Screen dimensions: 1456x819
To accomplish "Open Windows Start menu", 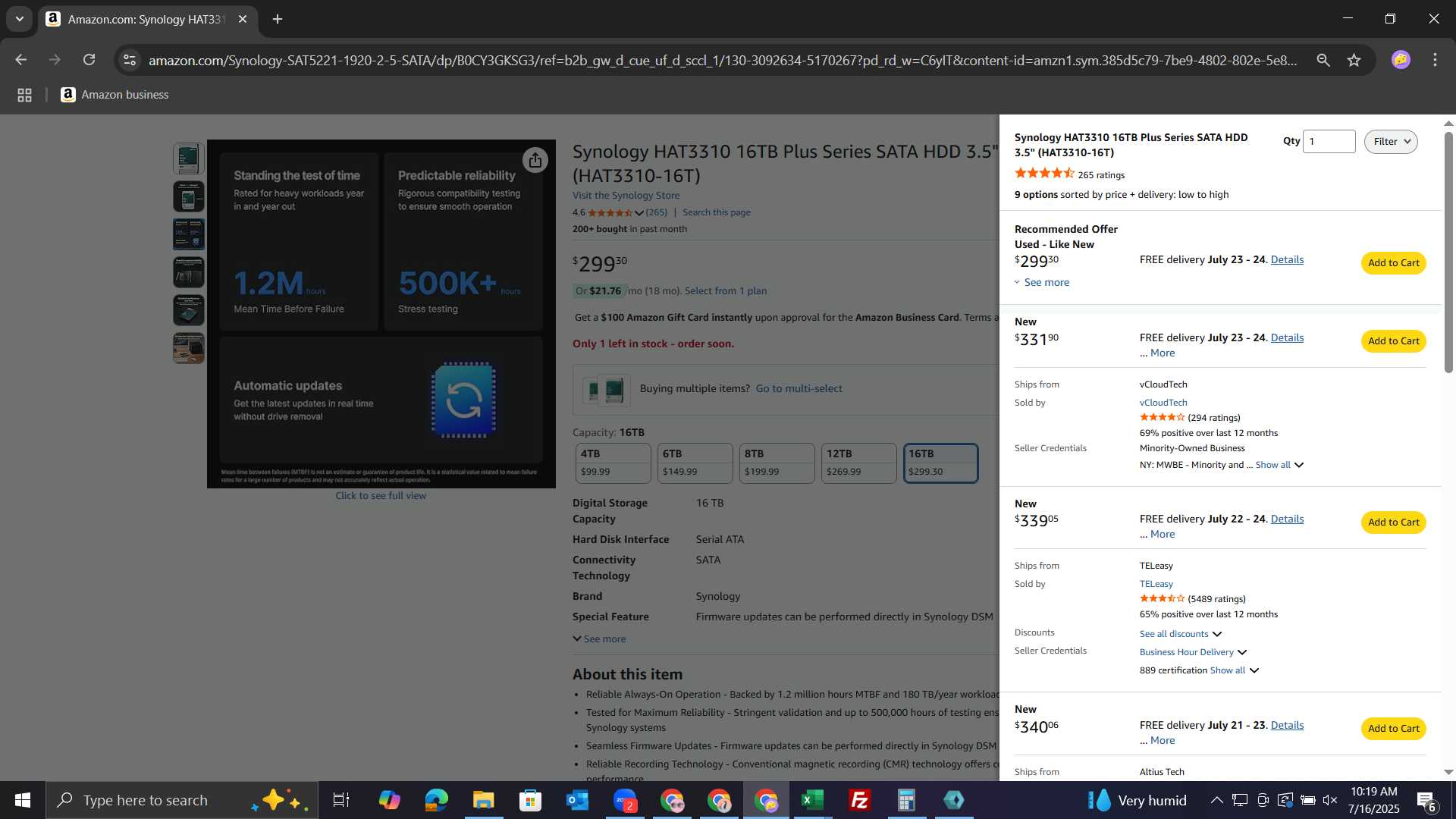I will click(x=23, y=800).
